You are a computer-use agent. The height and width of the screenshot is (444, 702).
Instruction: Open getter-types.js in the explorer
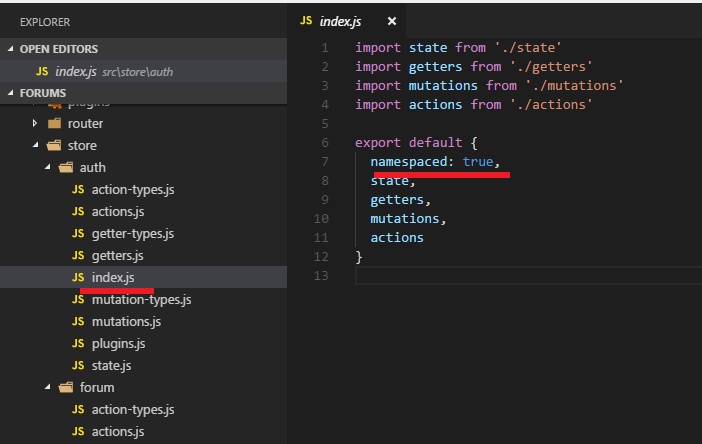point(133,234)
